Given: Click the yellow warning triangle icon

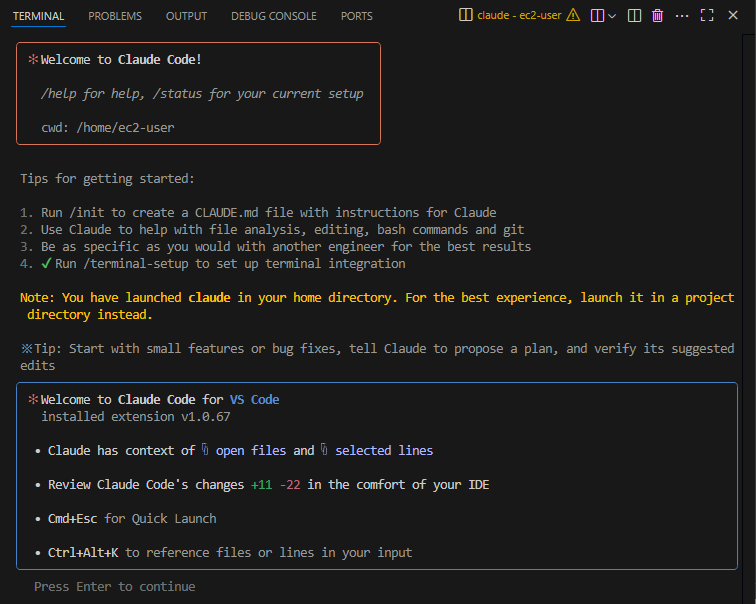Looking at the screenshot, I should click(573, 15).
